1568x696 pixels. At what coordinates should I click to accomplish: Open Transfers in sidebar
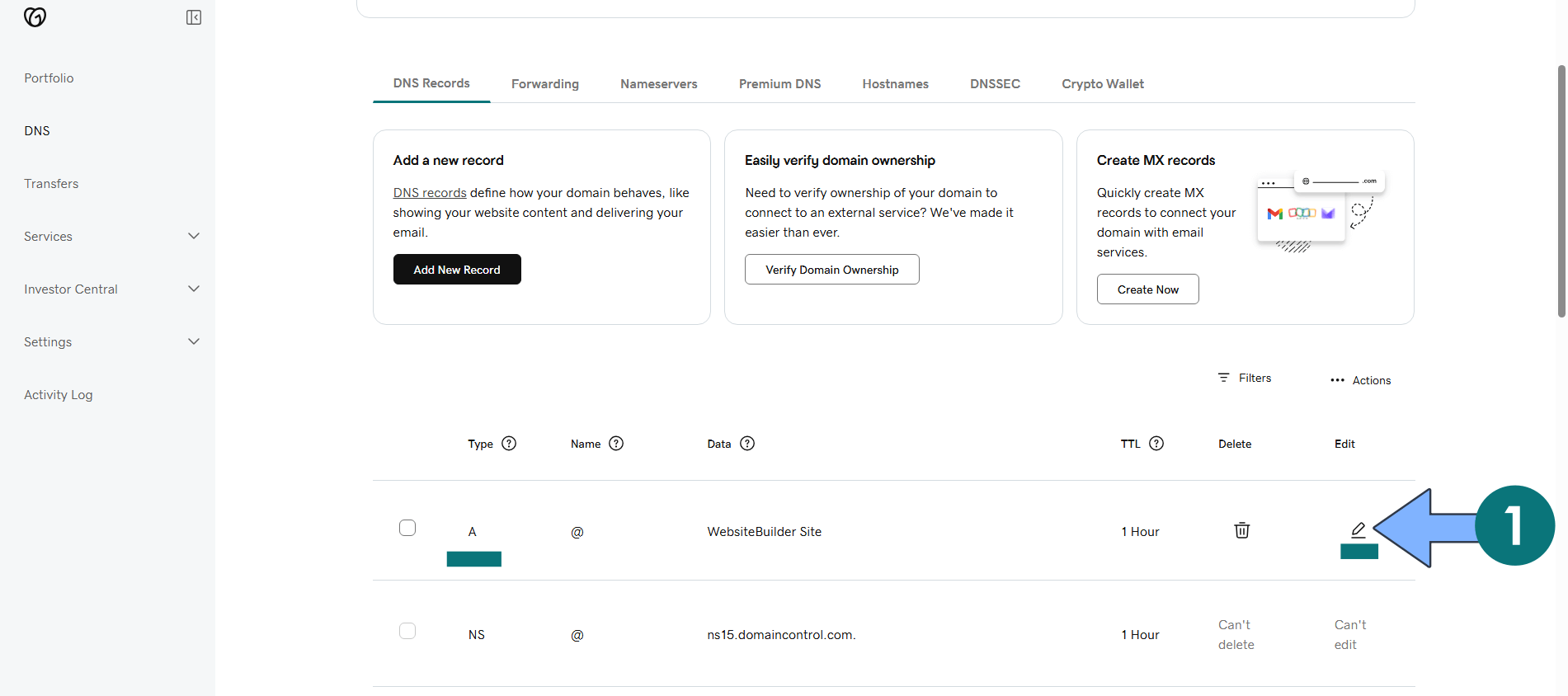pyautogui.click(x=51, y=184)
